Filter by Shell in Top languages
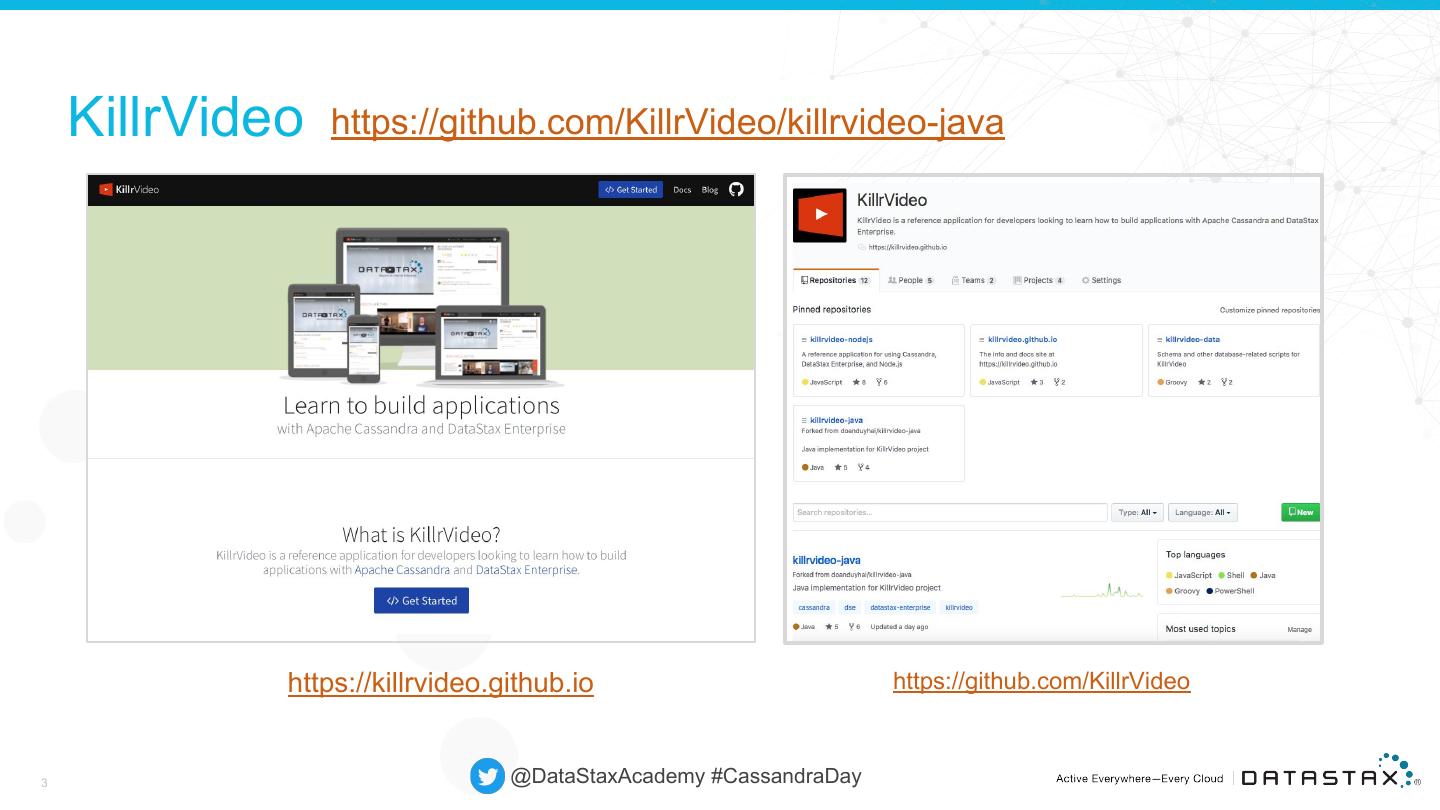1440x810 pixels. (x=1231, y=575)
